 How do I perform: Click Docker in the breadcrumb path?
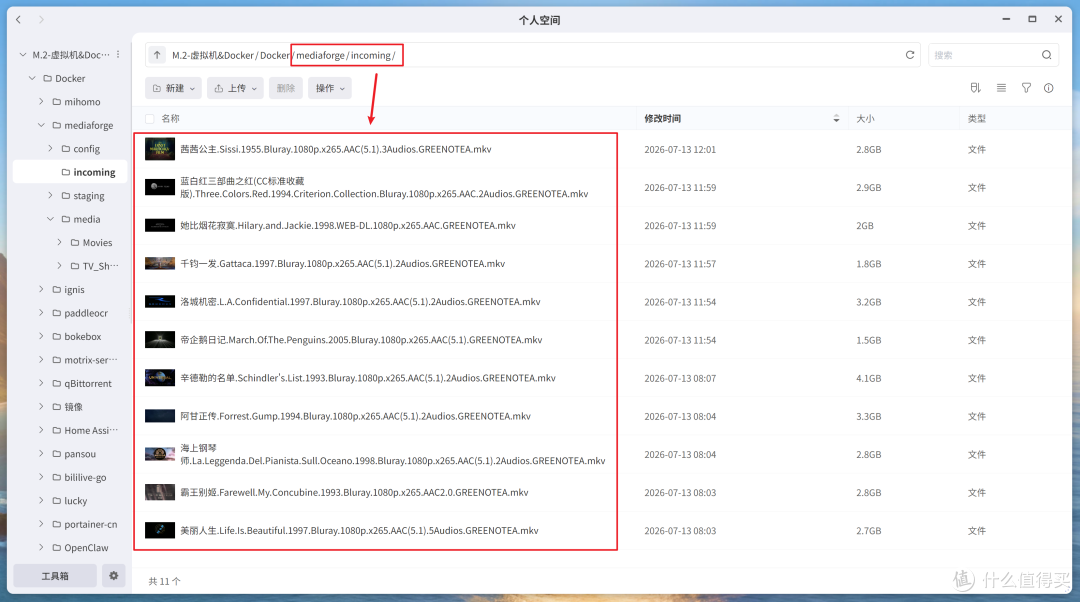[x=275, y=55]
